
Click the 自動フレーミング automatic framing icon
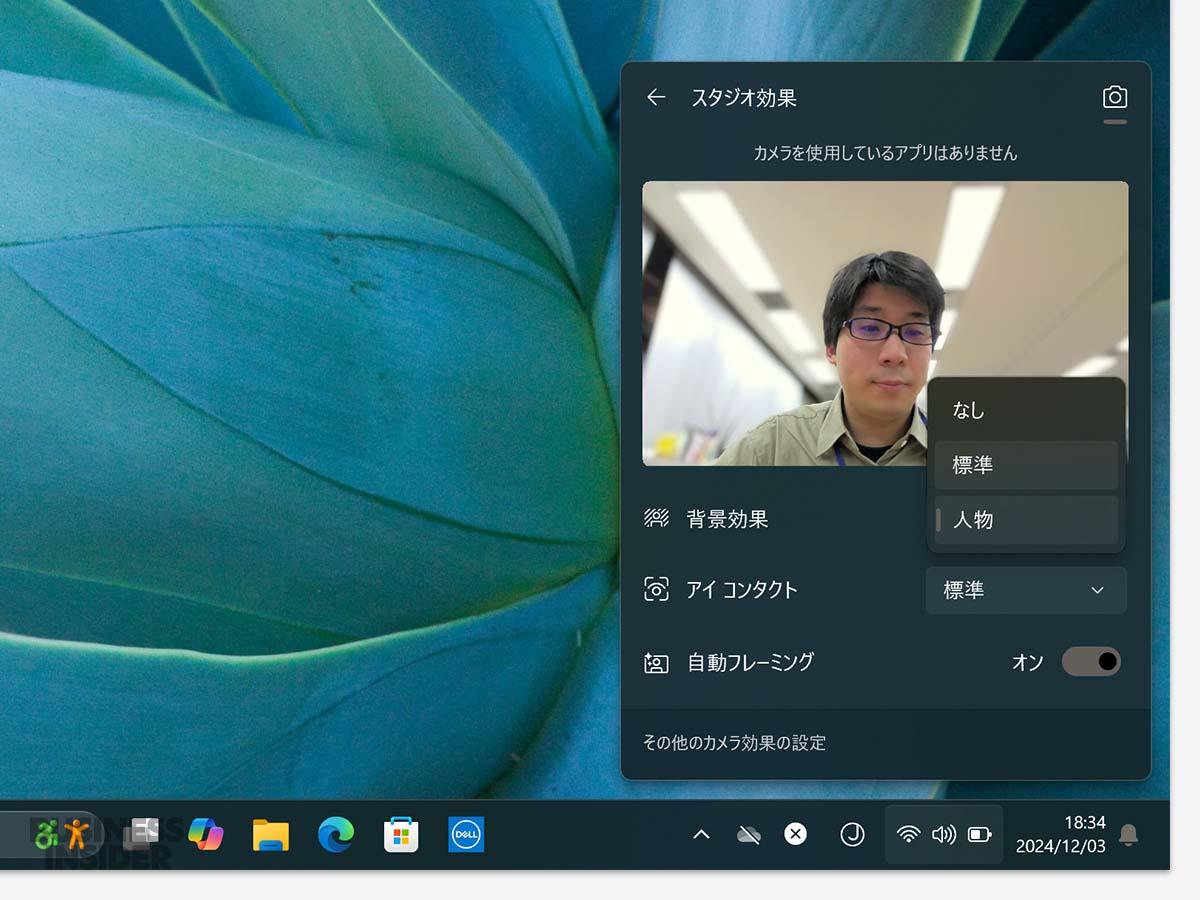658,661
